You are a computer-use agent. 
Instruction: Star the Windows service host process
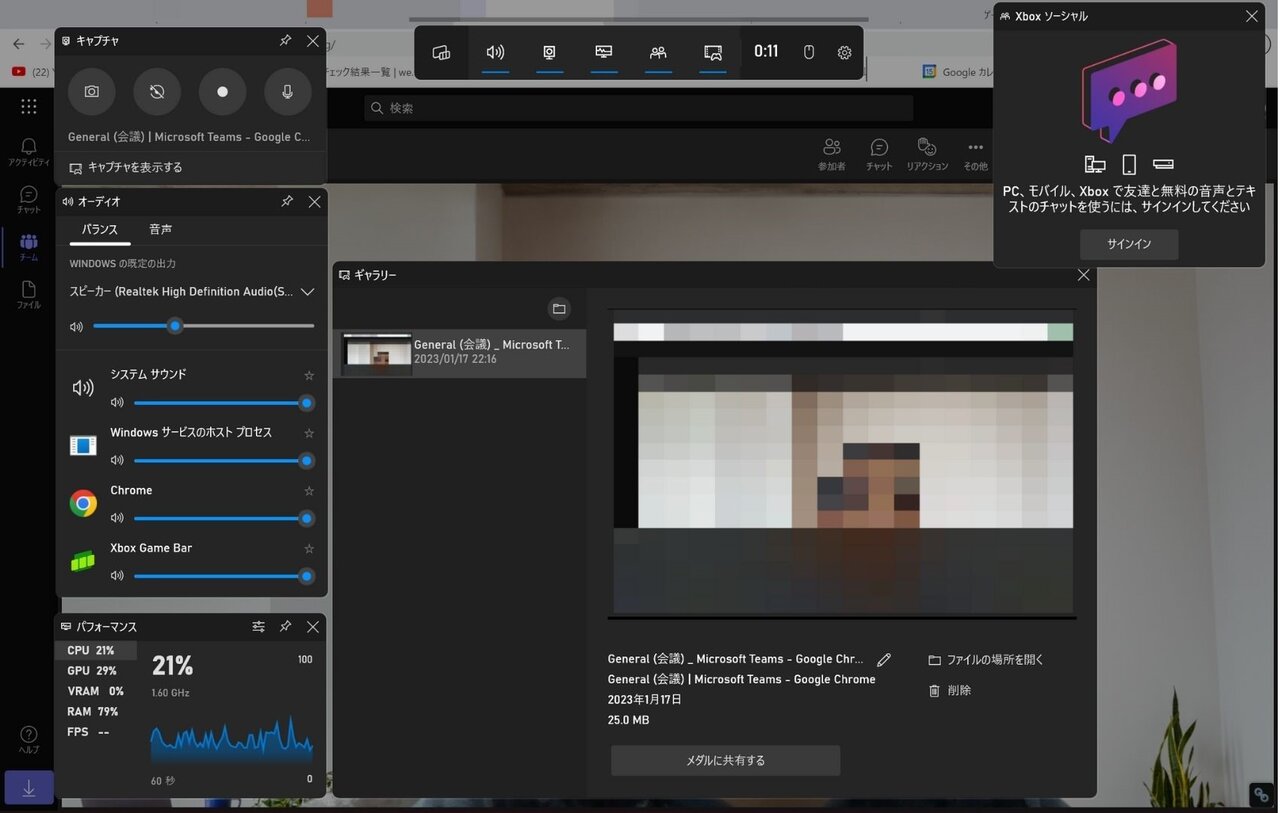309,434
